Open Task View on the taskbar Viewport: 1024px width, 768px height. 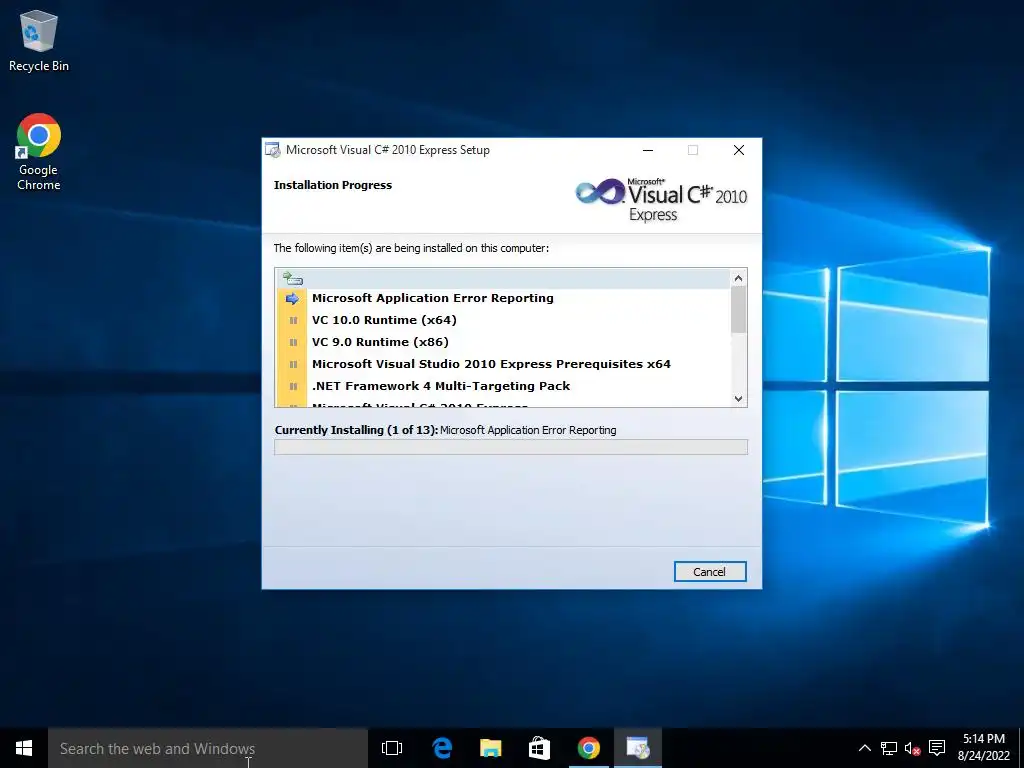click(392, 748)
